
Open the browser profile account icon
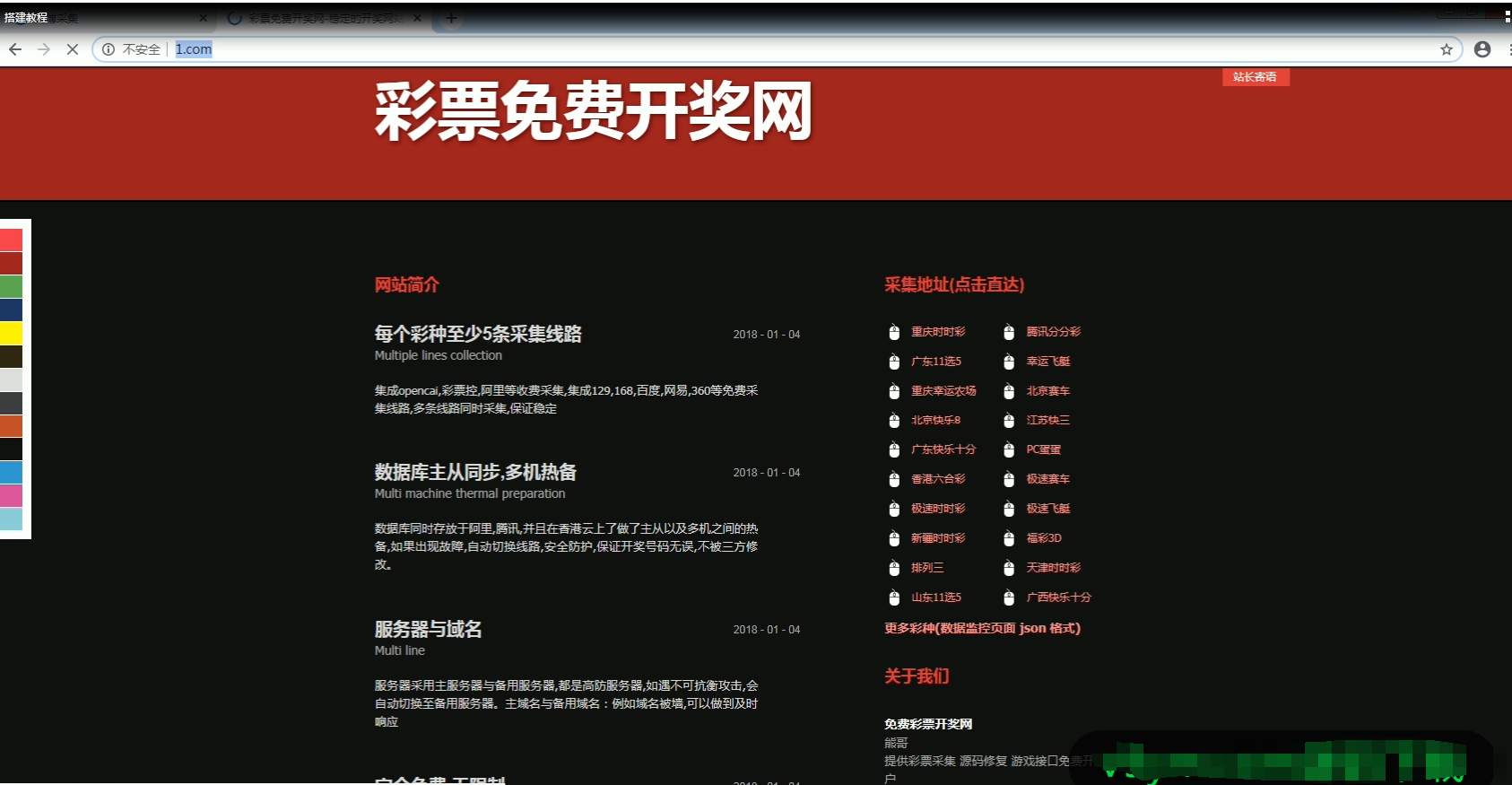(1482, 49)
